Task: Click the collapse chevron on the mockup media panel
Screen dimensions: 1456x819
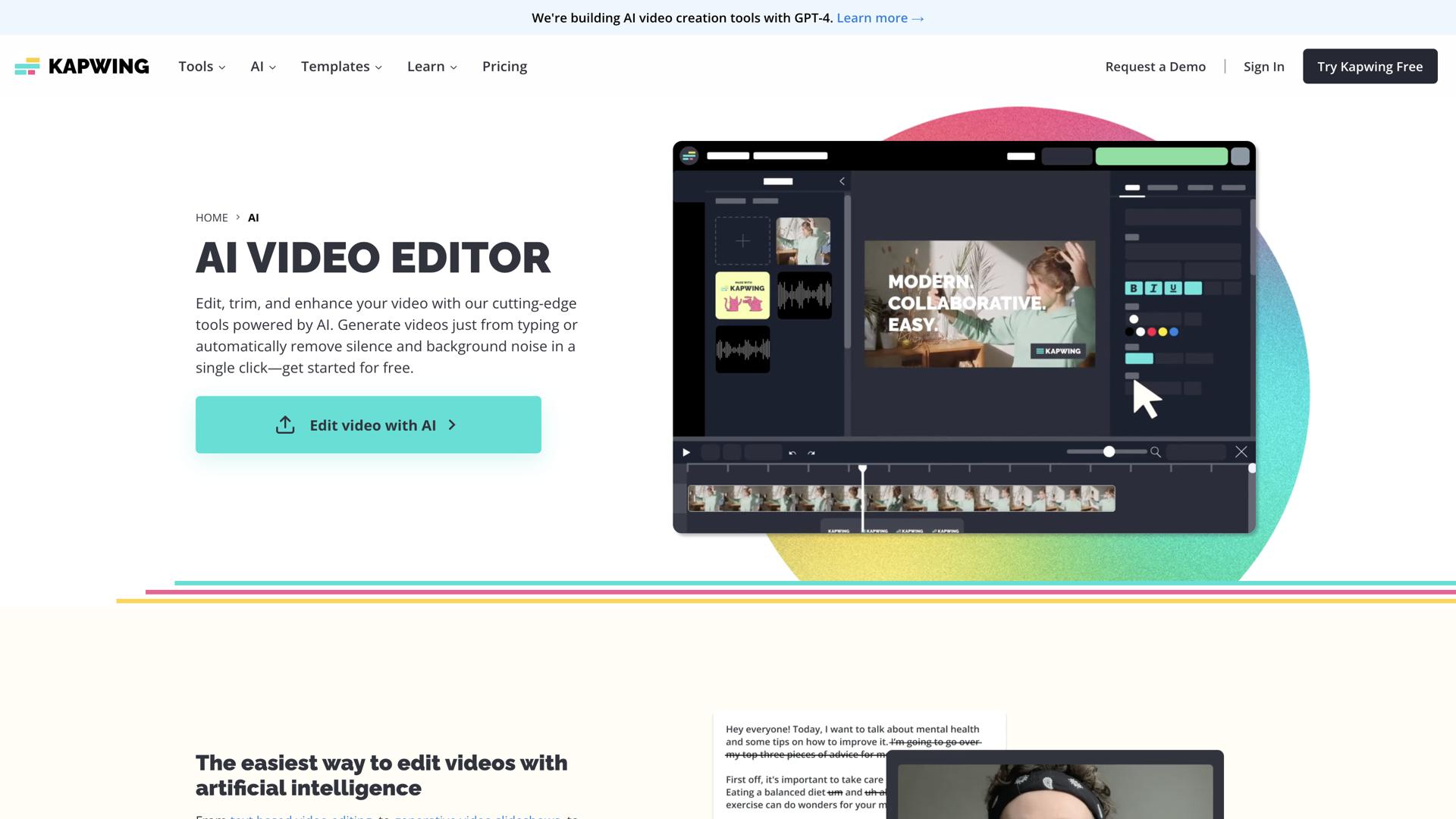Action: point(842,181)
